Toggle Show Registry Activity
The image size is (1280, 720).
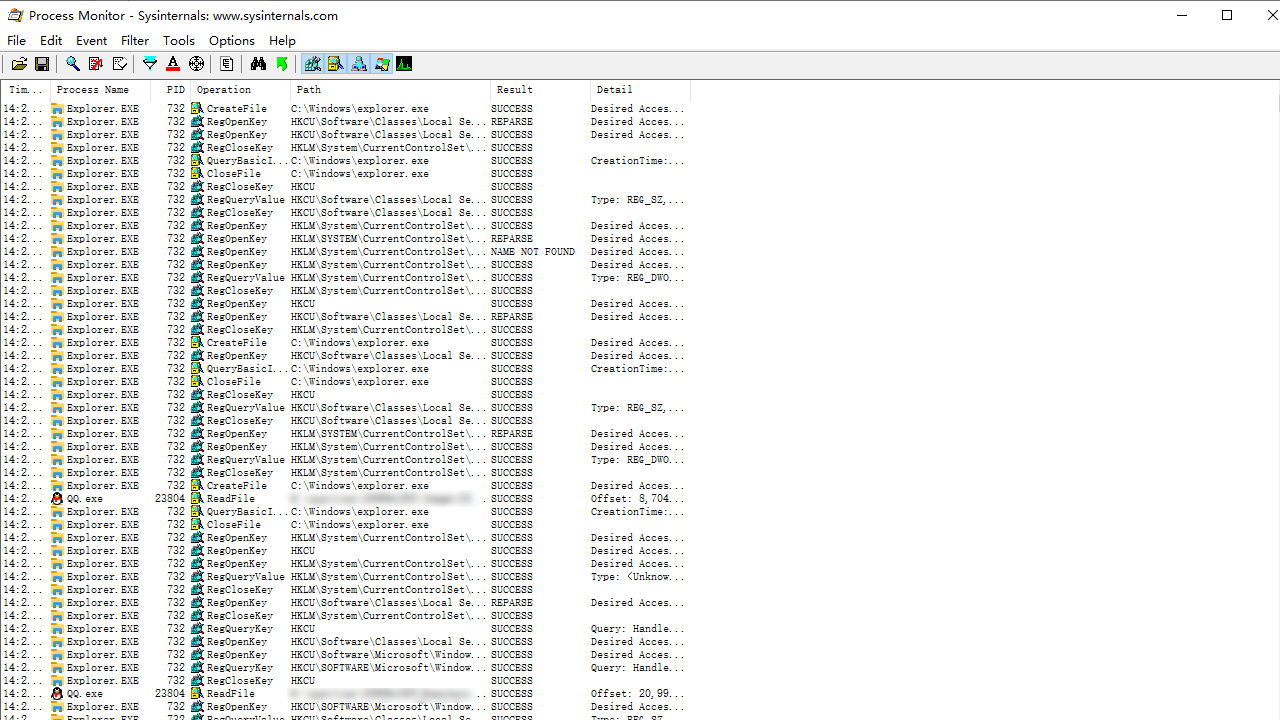pos(313,64)
